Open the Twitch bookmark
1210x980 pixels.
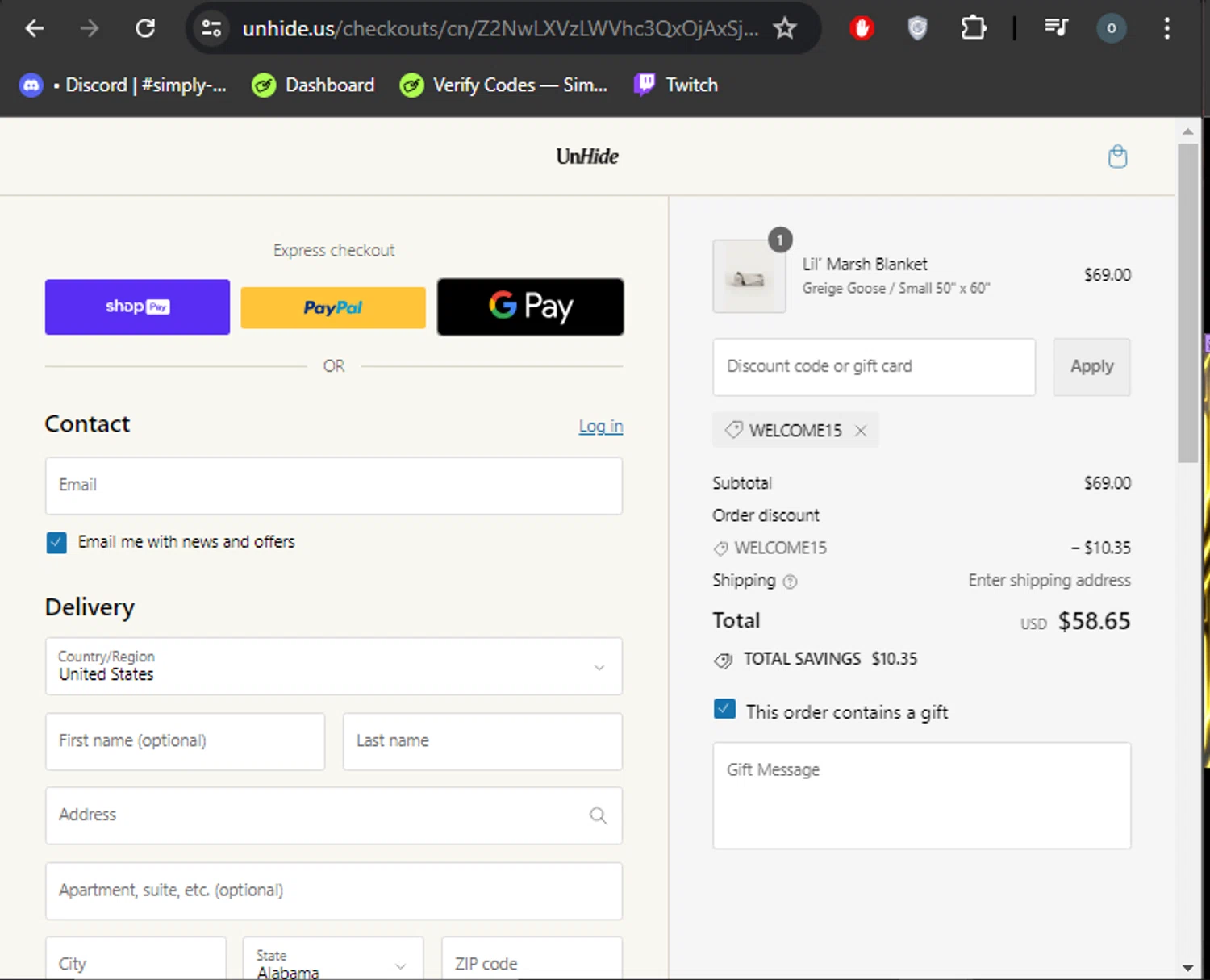coord(676,85)
